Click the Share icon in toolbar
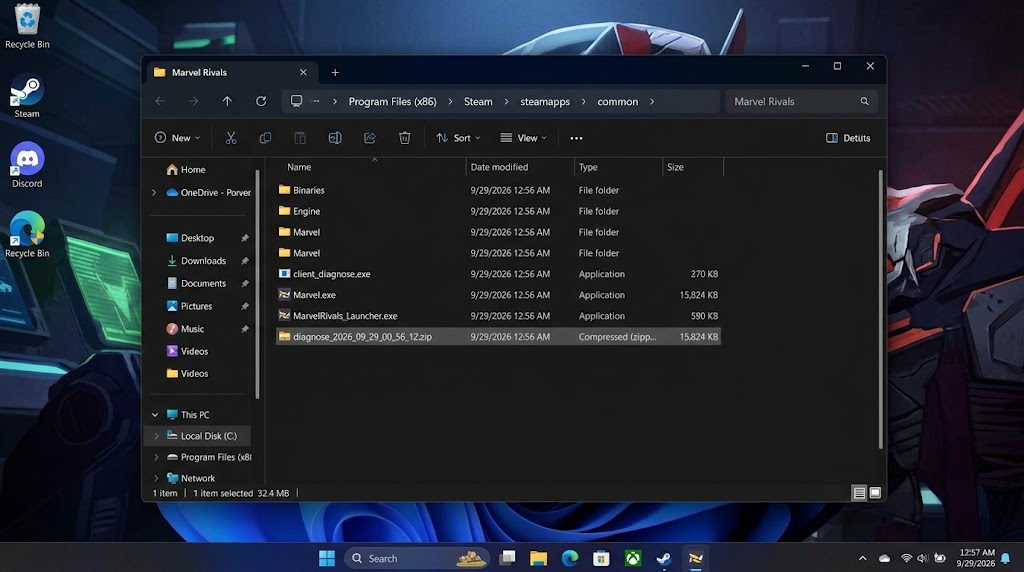The image size is (1024, 572). 370,138
